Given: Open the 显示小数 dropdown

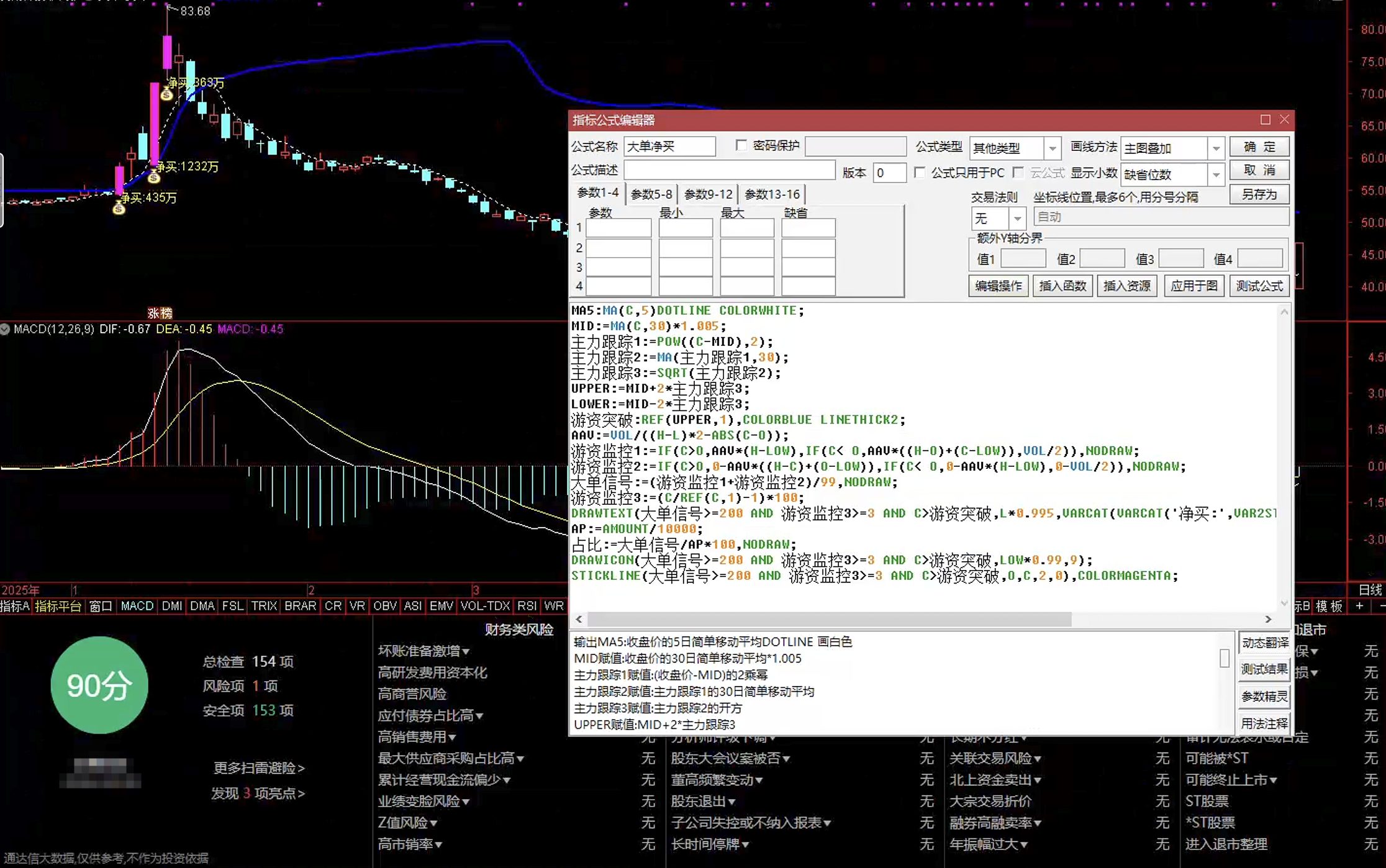Looking at the screenshot, I should pos(1216,174).
